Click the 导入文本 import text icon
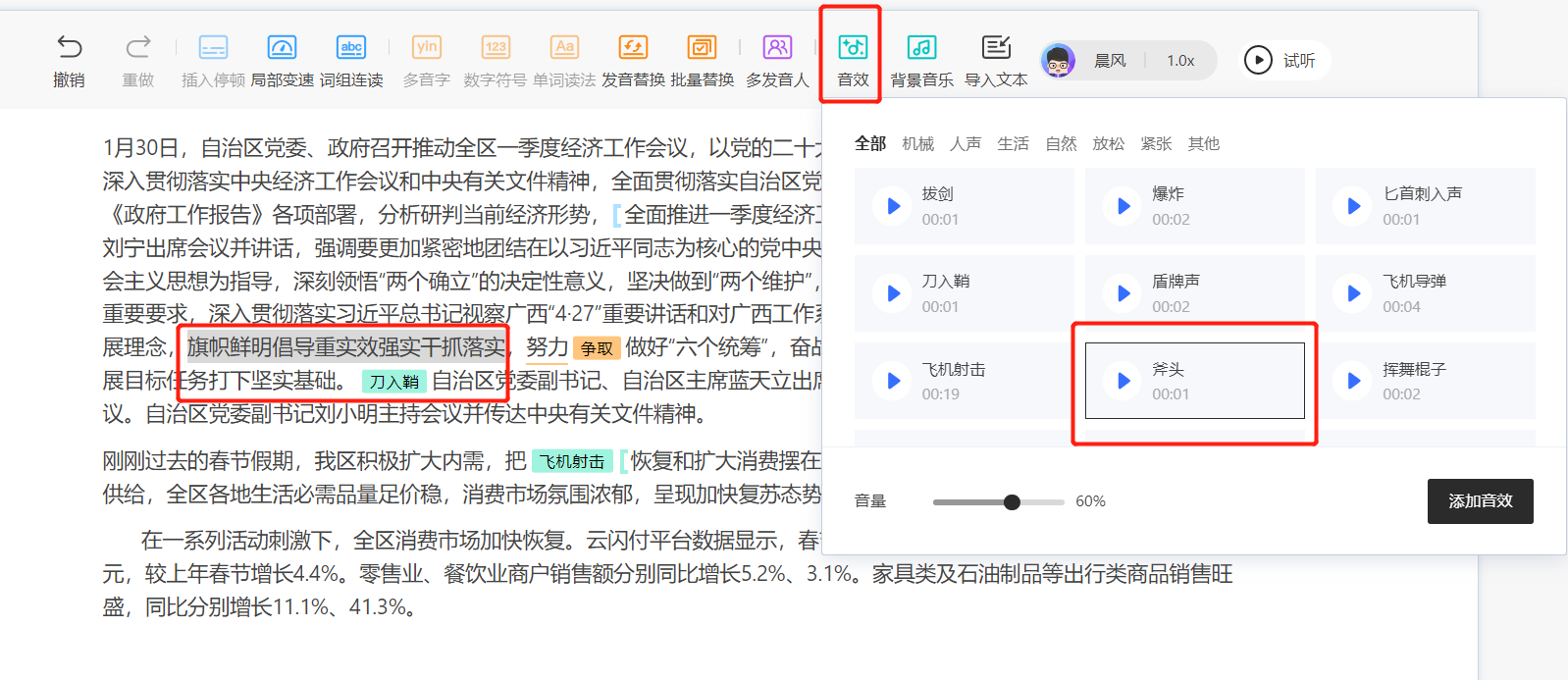1568x680 pixels. tap(996, 47)
